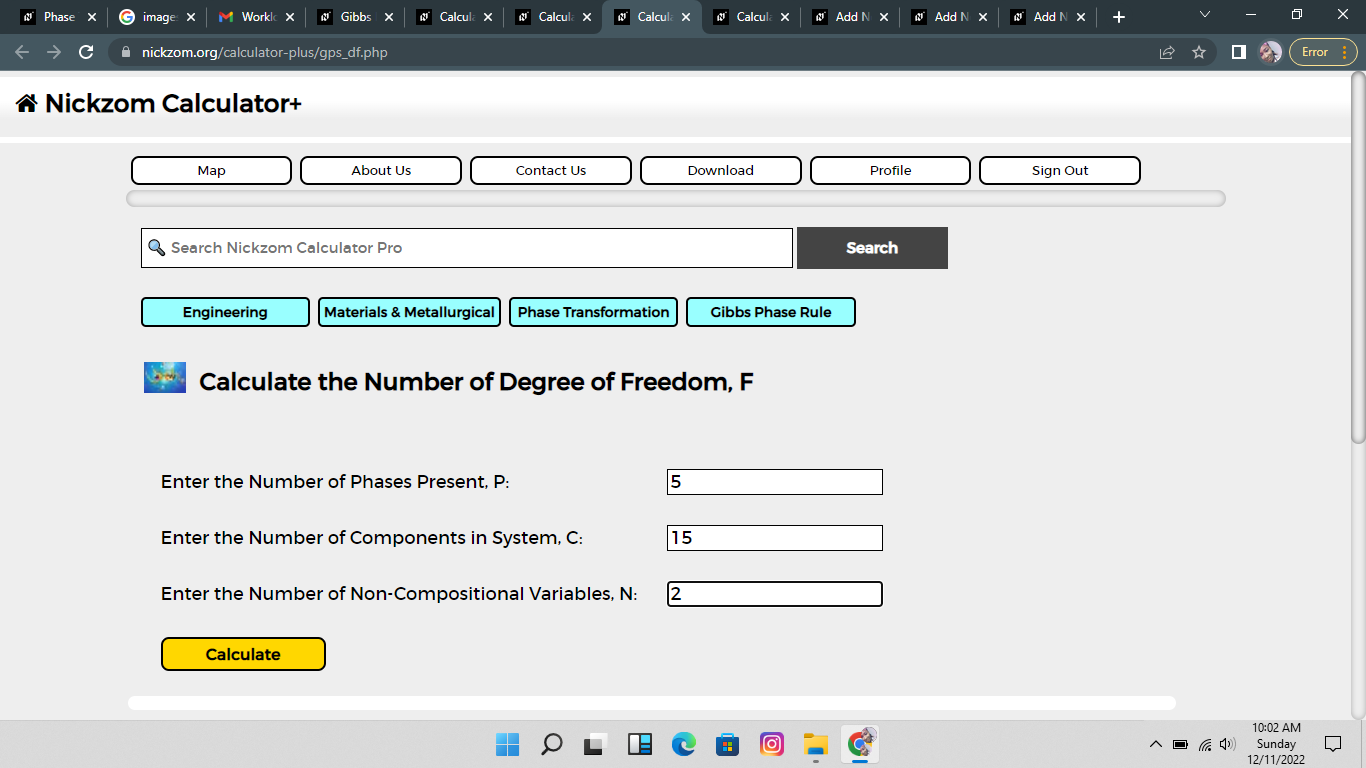The width and height of the screenshot is (1366, 768).
Task: Click the Download button
Action: click(721, 170)
